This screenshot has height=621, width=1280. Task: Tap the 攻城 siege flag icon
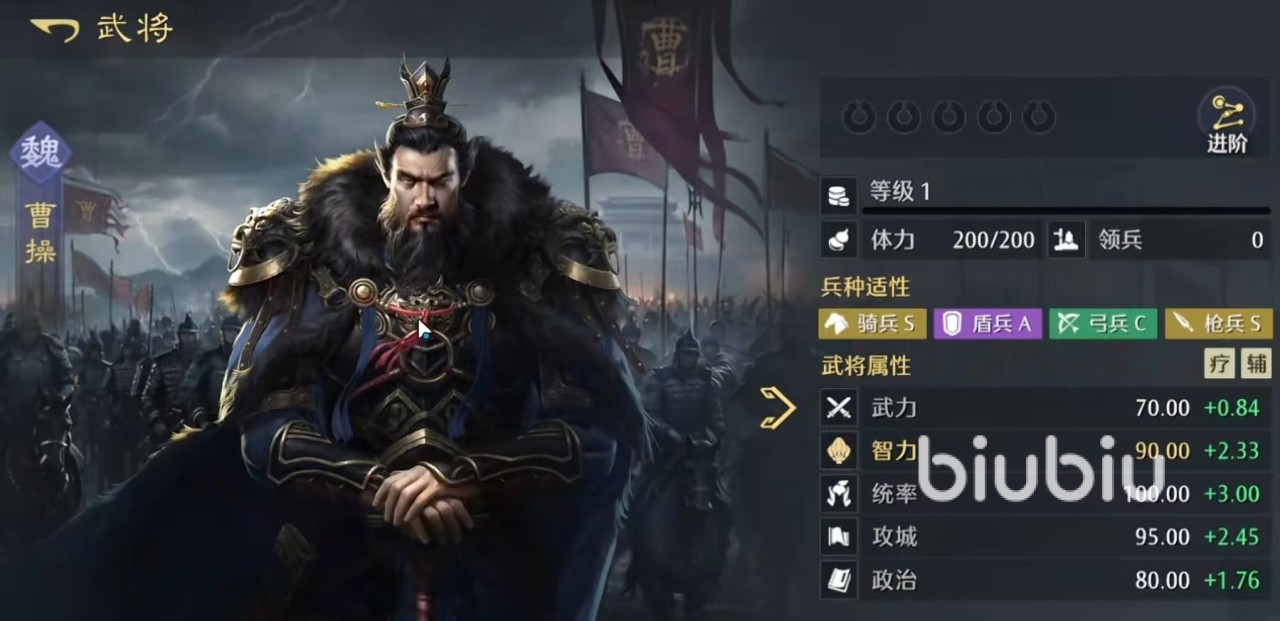(839, 537)
